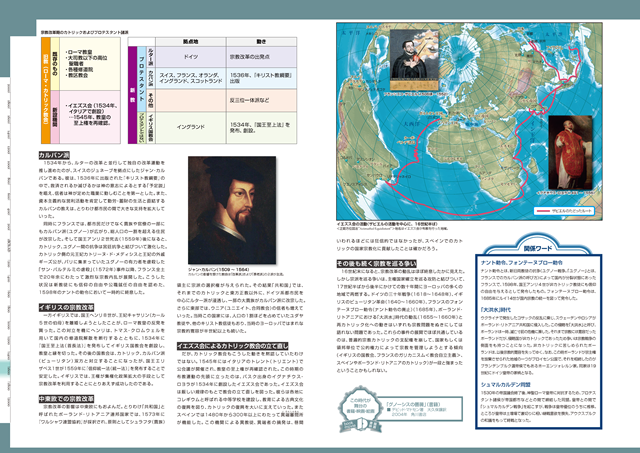Click the Jean Calvin portrait painting
The image size is (640, 453).
pos(232,210)
